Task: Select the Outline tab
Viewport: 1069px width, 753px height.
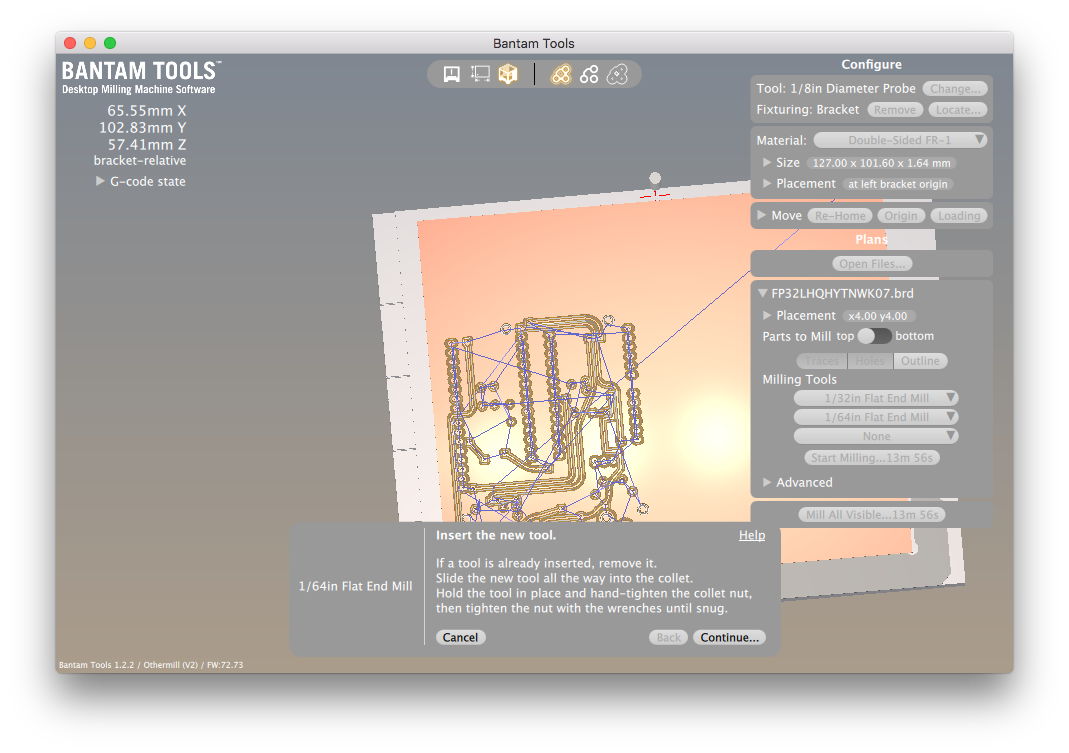Action: (x=920, y=361)
